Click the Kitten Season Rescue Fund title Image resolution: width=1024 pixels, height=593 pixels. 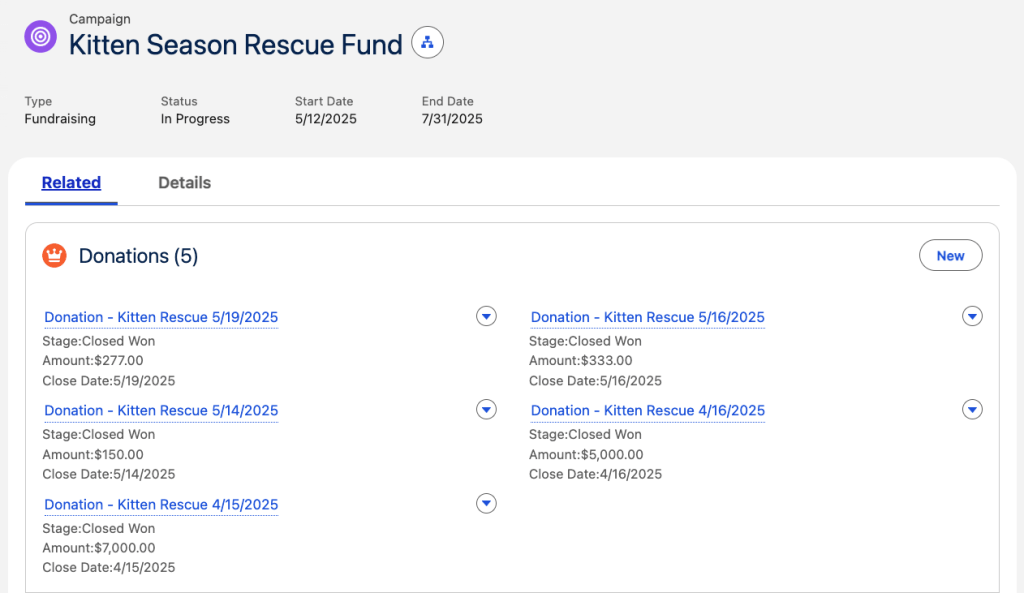coord(235,44)
